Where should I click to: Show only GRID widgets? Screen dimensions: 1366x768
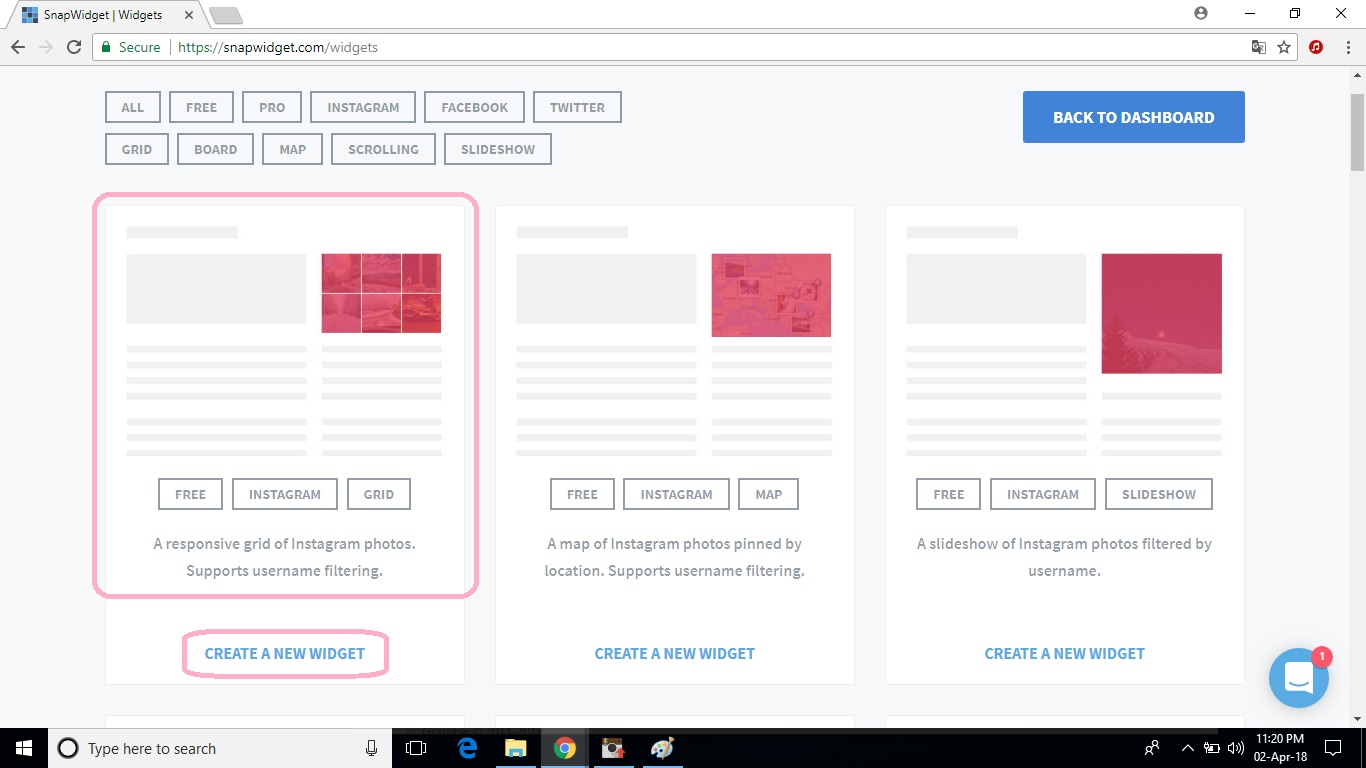point(137,149)
